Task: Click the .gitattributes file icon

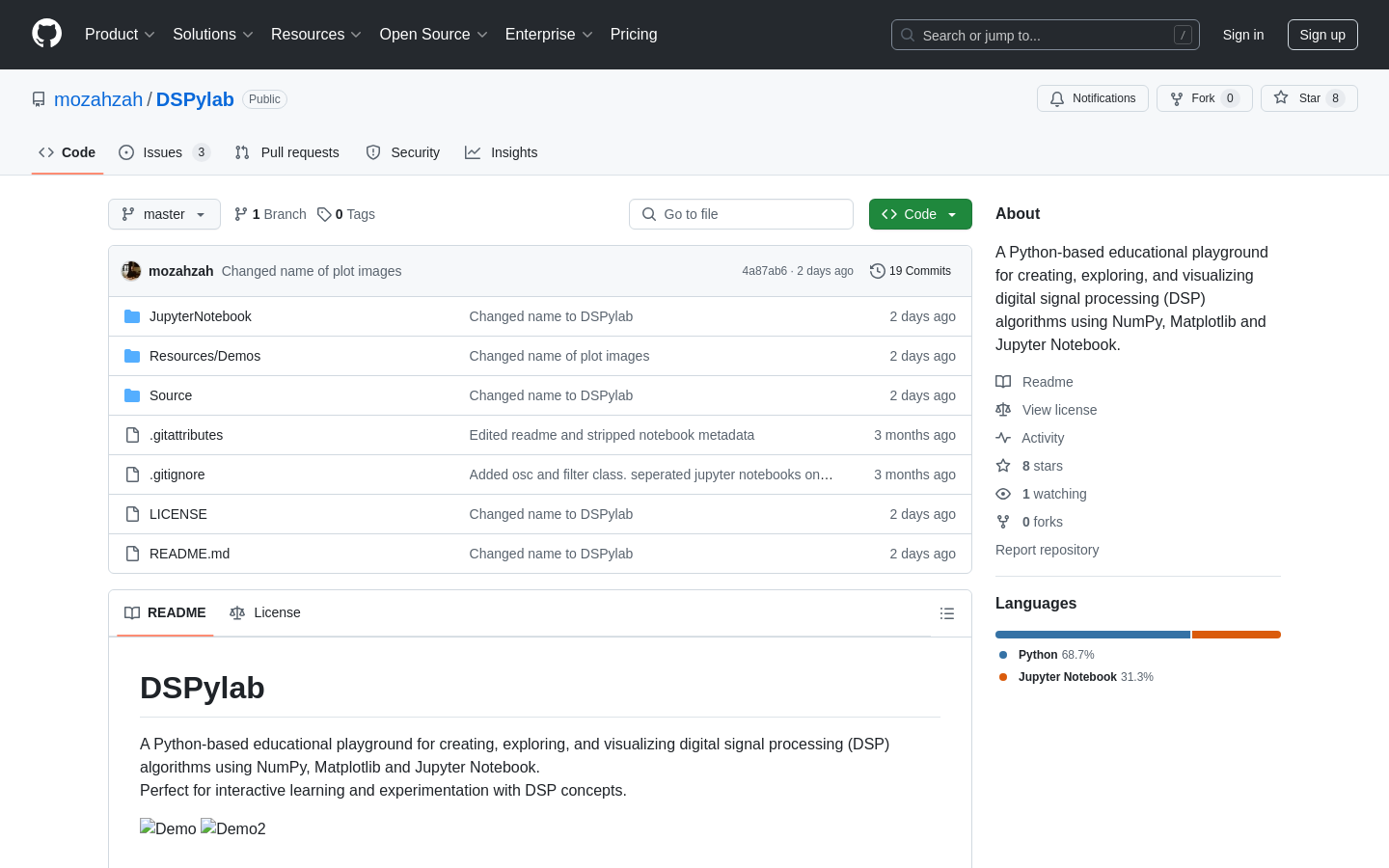Action: (x=132, y=435)
